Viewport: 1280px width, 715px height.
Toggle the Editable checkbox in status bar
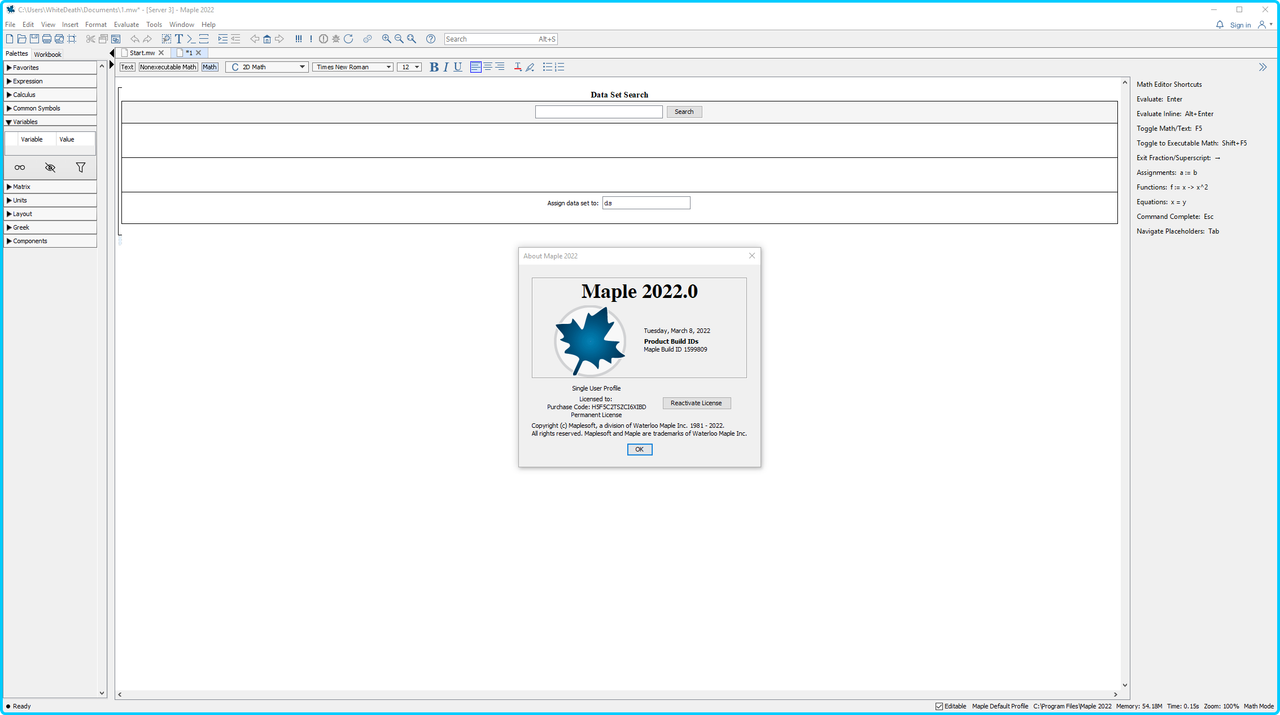939,706
